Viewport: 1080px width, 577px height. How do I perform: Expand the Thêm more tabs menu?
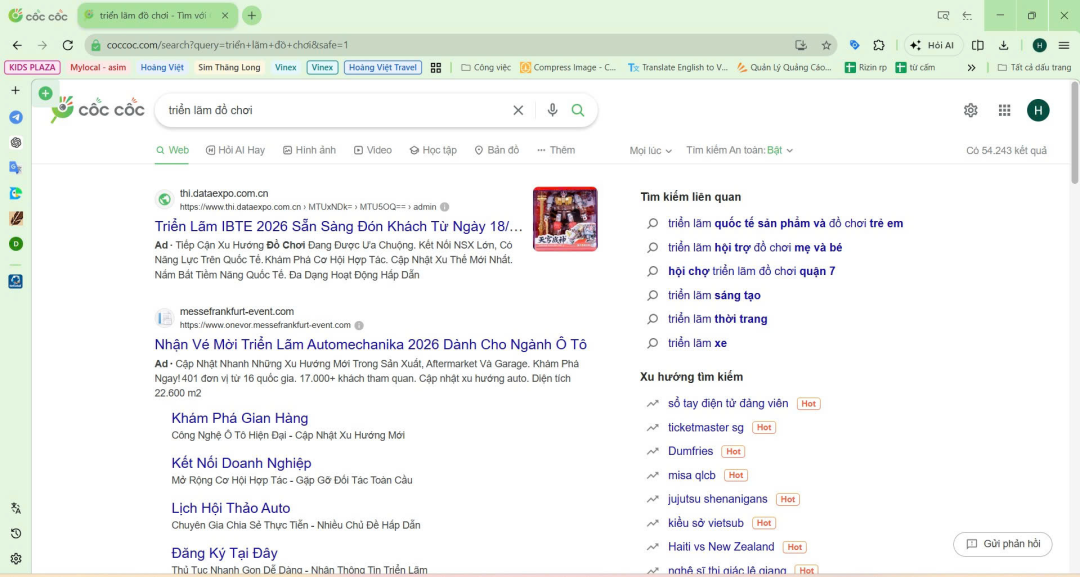[556, 150]
